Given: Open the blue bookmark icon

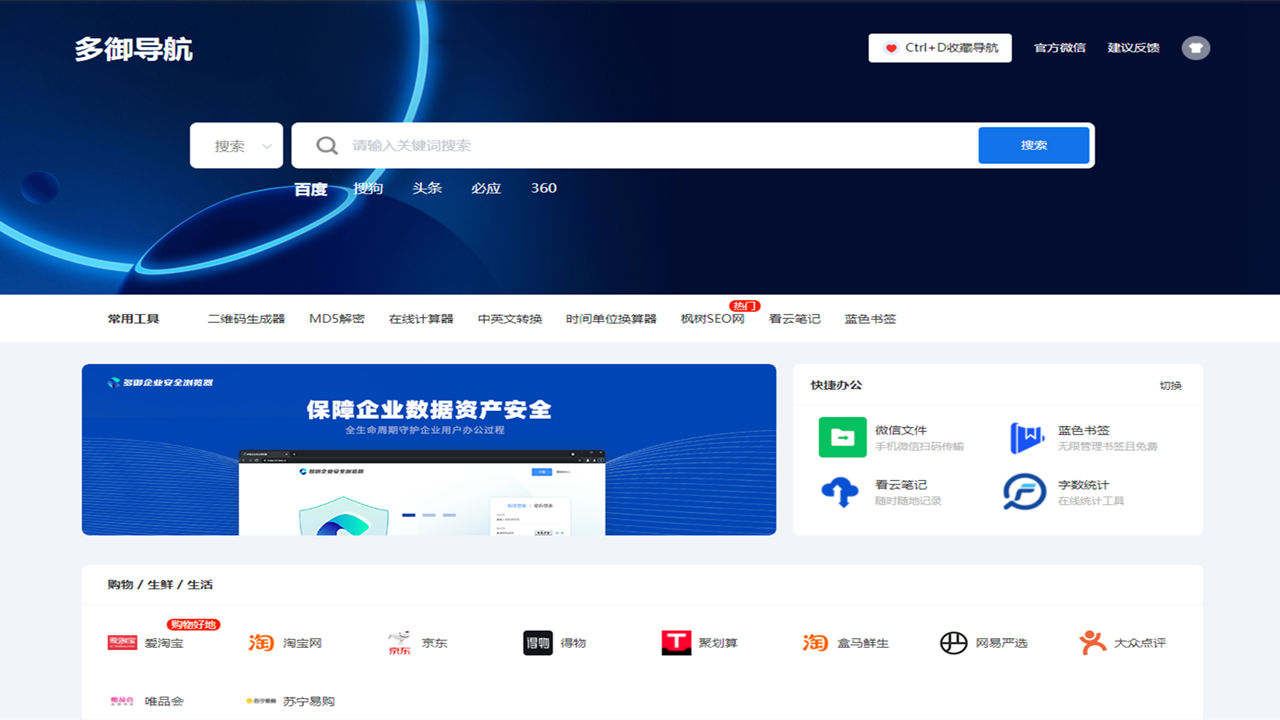Looking at the screenshot, I should 1026,438.
